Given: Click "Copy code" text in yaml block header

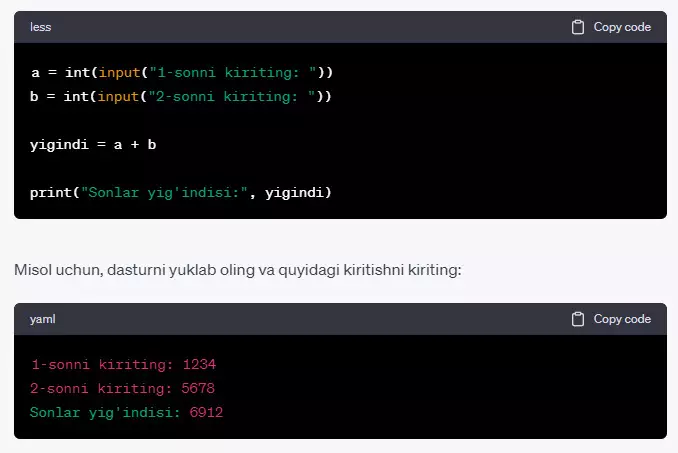Looking at the screenshot, I should point(622,319).
